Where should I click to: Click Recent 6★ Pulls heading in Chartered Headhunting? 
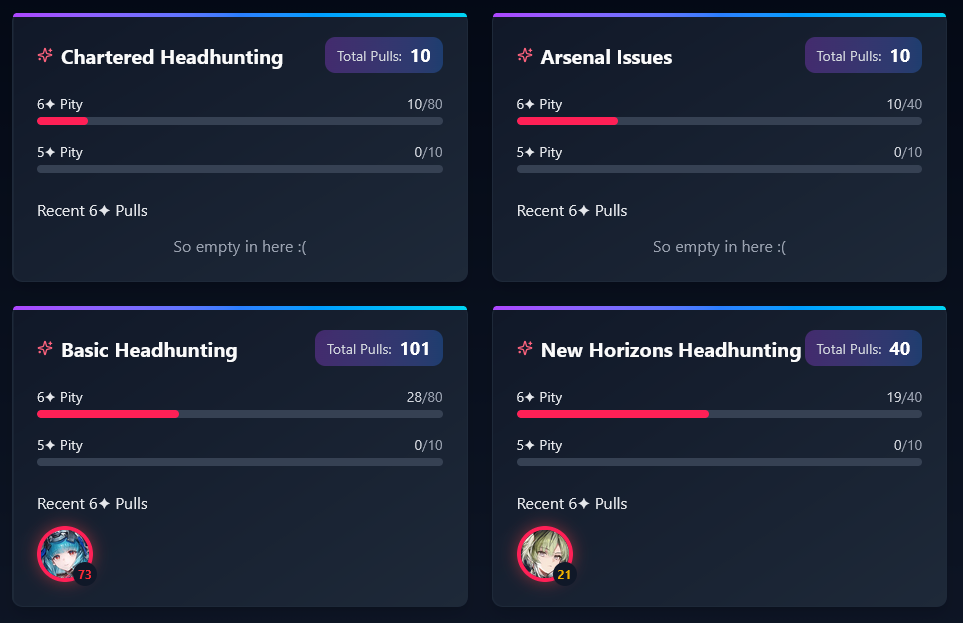[92, 211]
